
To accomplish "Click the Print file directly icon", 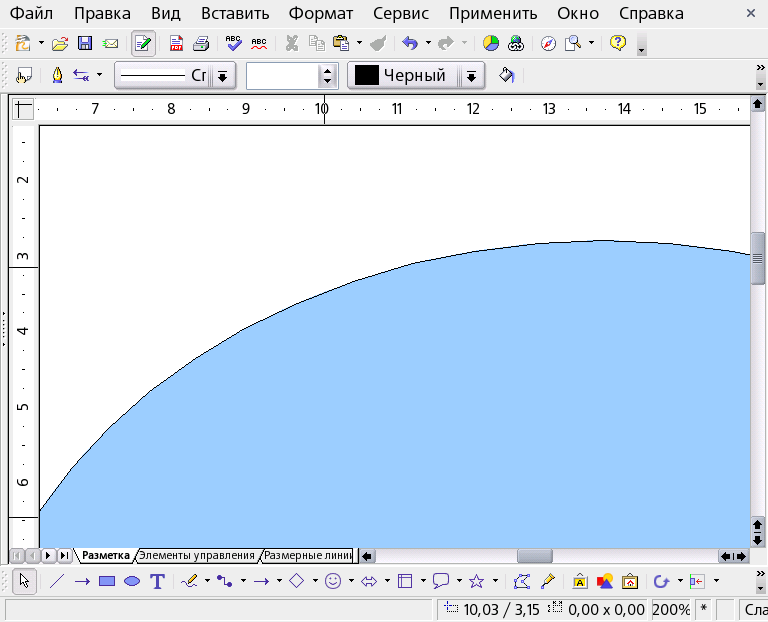I will tap(201, 43).
